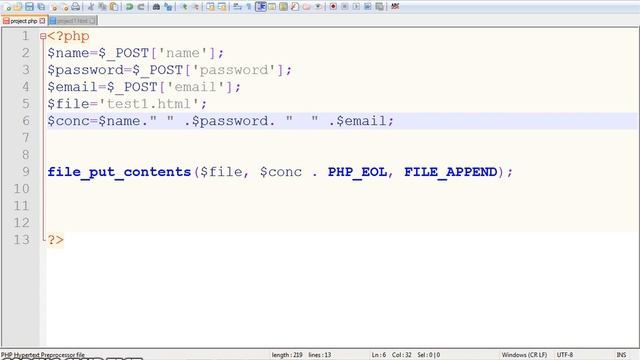Image resolution: width=640 pixels, height=360 pixels.
Task: Stop macro recording button
Action: [x=344, y=7]
